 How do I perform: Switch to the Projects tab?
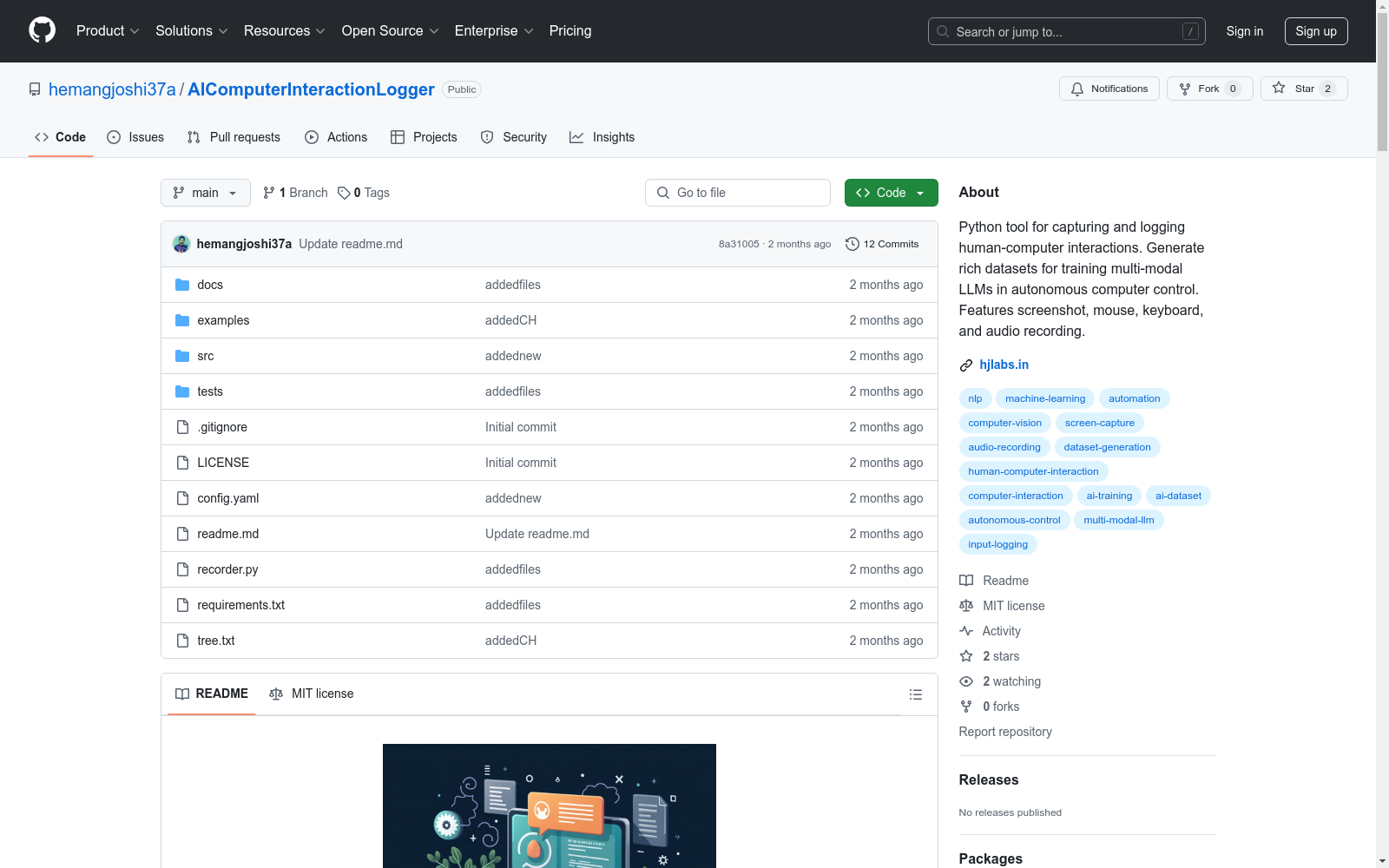click(424, 137)
